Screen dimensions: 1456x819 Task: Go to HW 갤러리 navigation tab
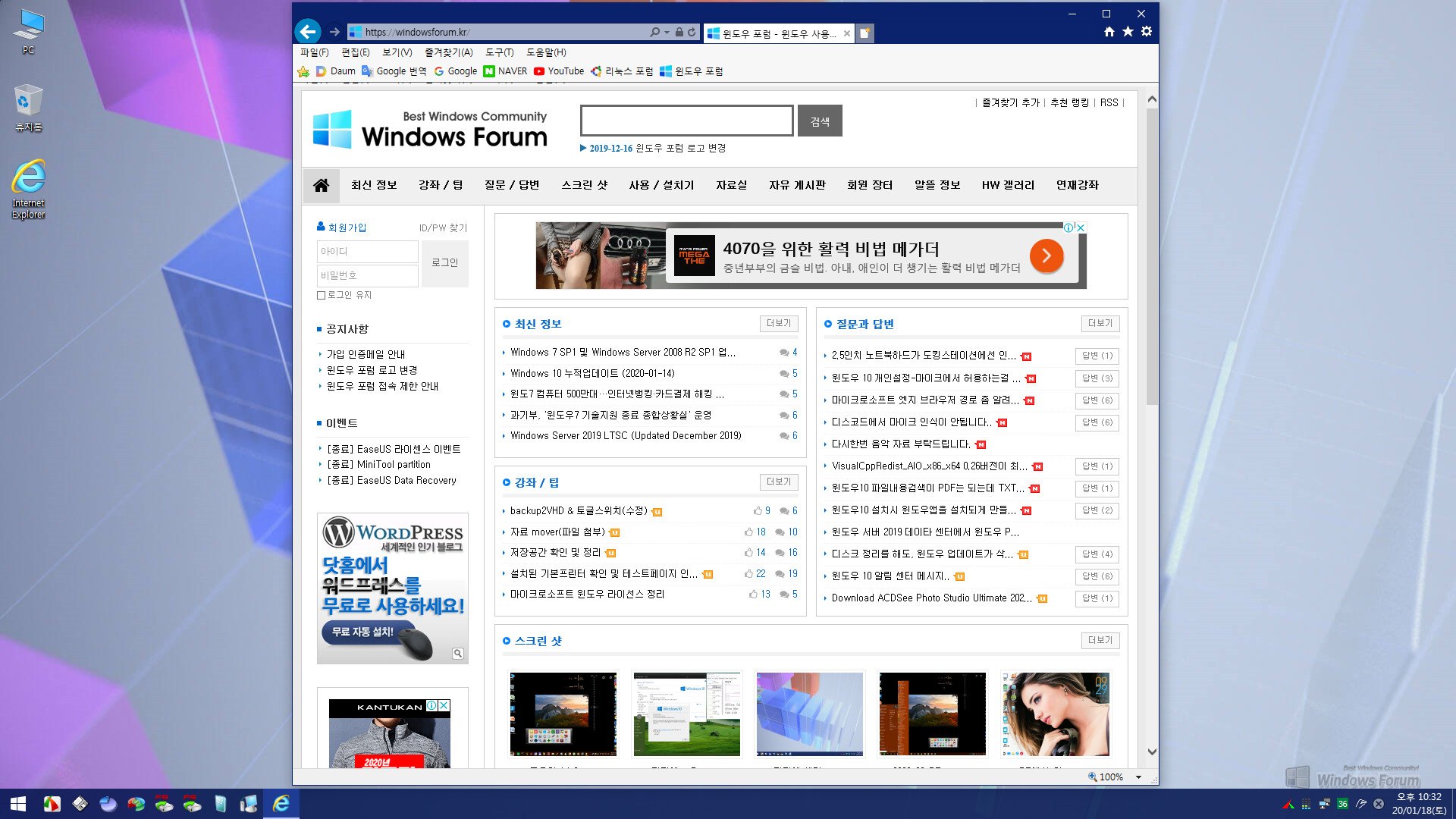click(1008, 185)
